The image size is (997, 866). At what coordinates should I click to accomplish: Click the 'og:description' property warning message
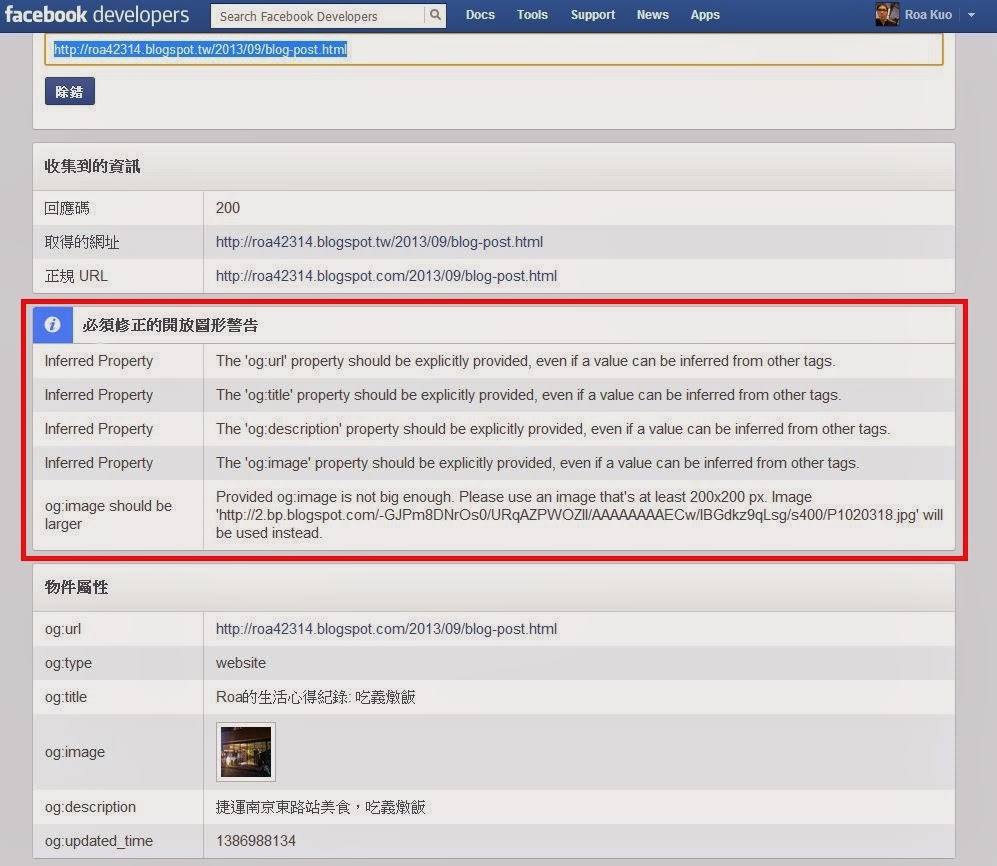tap(553, 429)
